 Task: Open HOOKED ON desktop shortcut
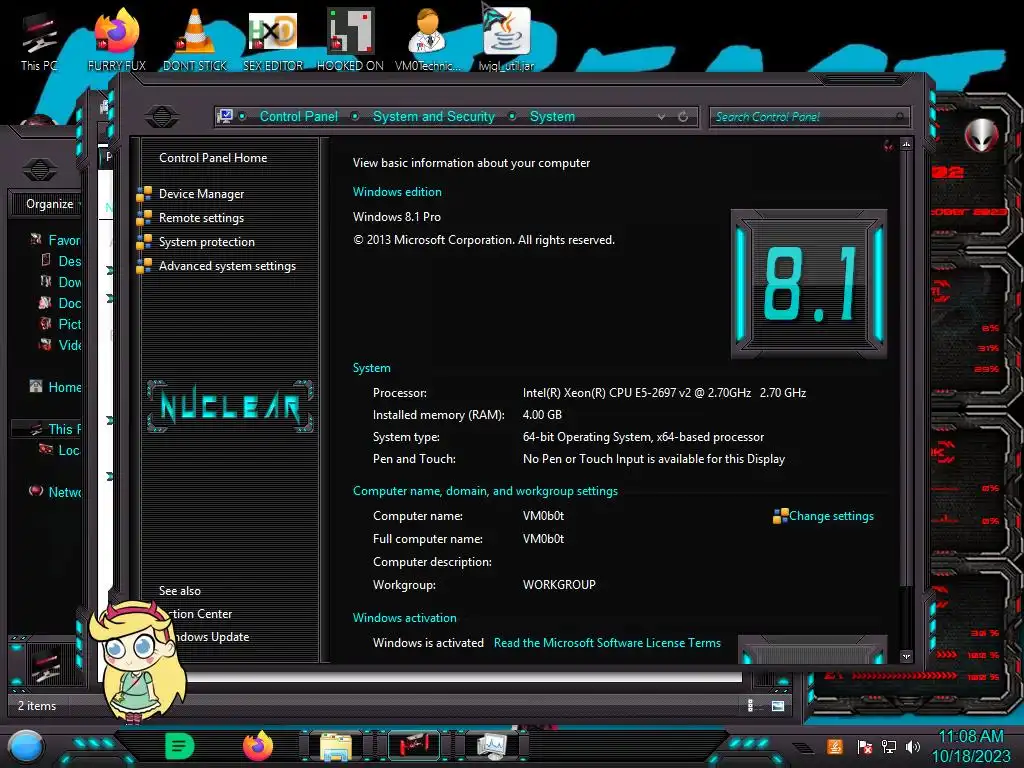click(350, 40)
